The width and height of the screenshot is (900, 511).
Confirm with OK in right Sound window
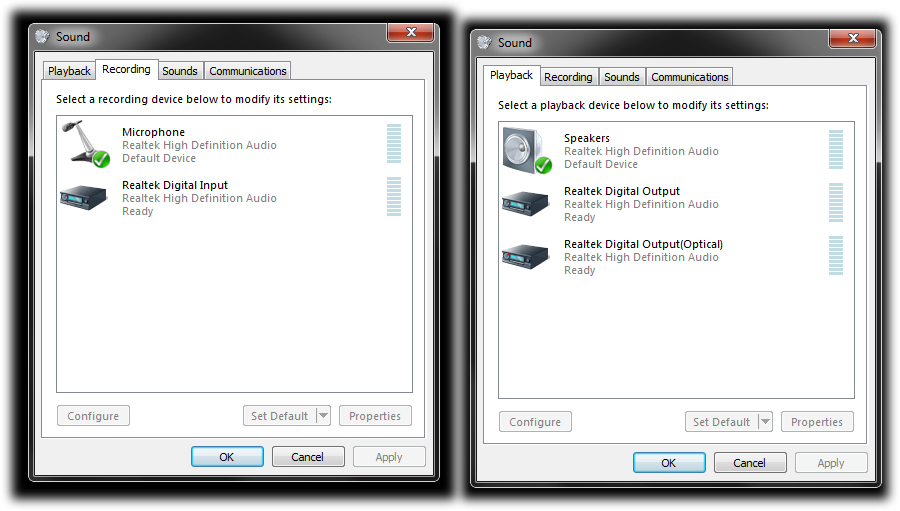coord(669,463)
